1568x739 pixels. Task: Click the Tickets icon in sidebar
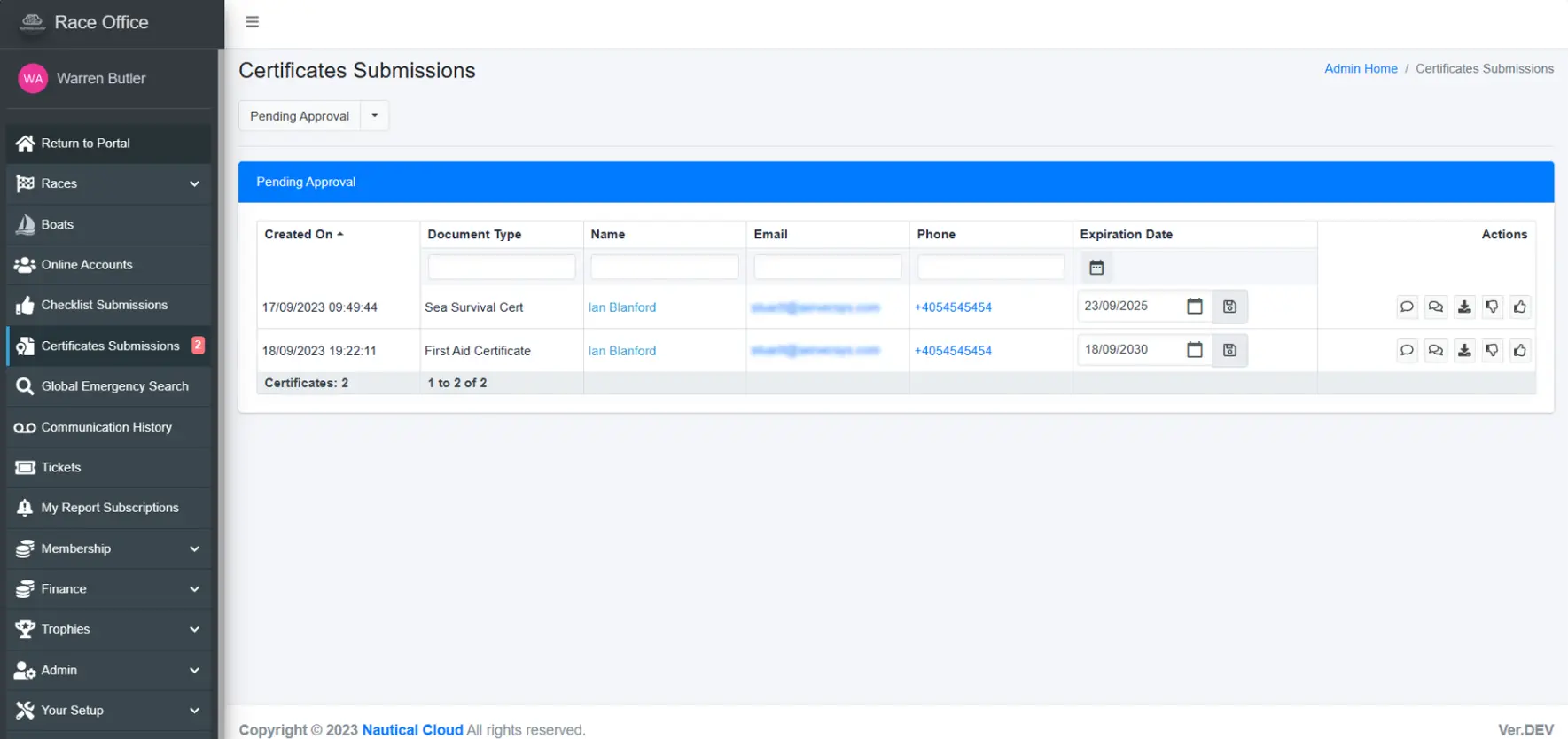pyautogui.click(x=25, y=467)
